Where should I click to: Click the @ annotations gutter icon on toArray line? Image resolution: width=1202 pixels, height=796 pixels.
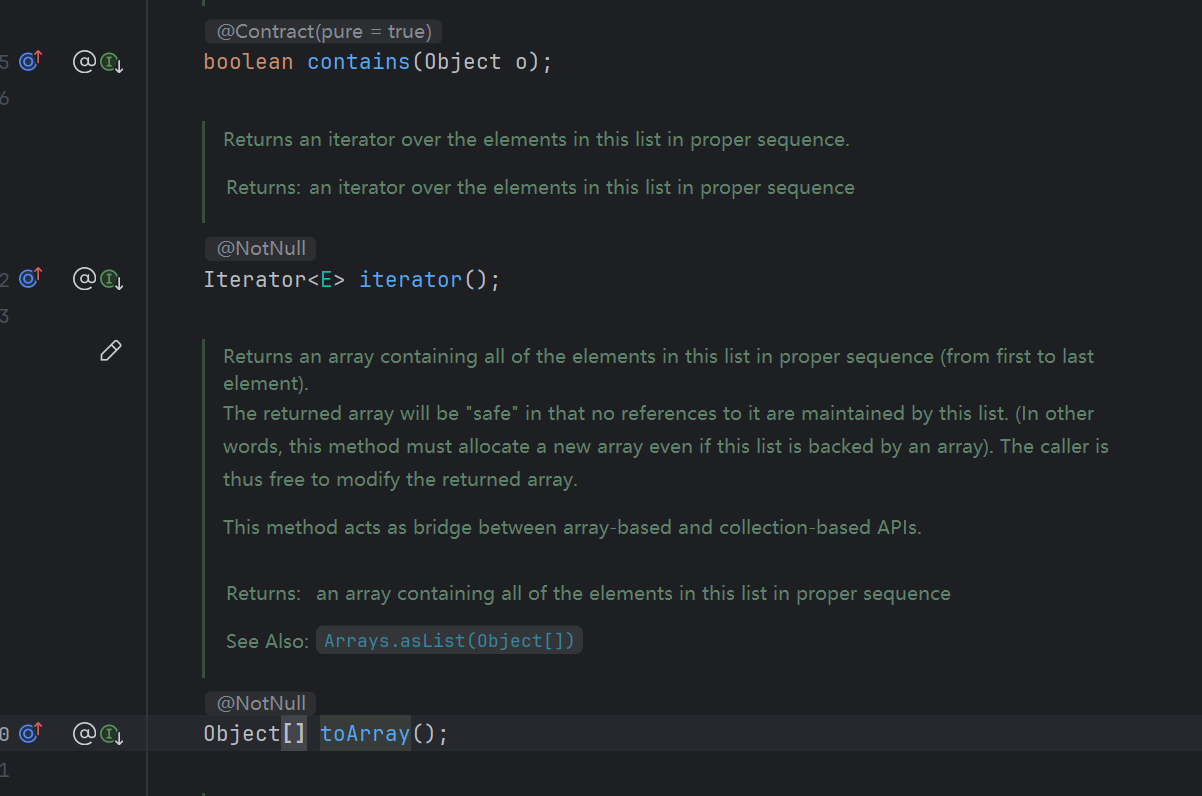click(84, 733)
